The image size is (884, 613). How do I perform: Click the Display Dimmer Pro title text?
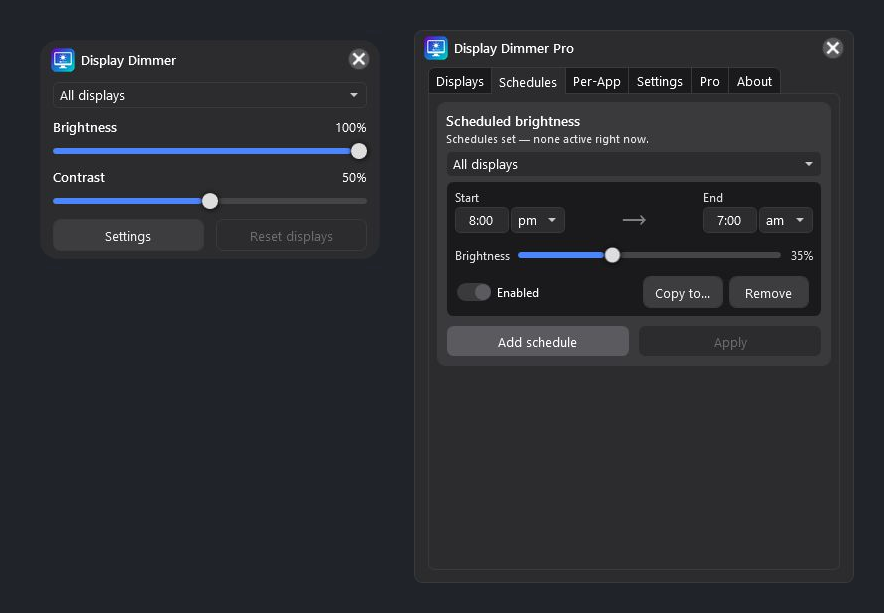pos(514,48)
